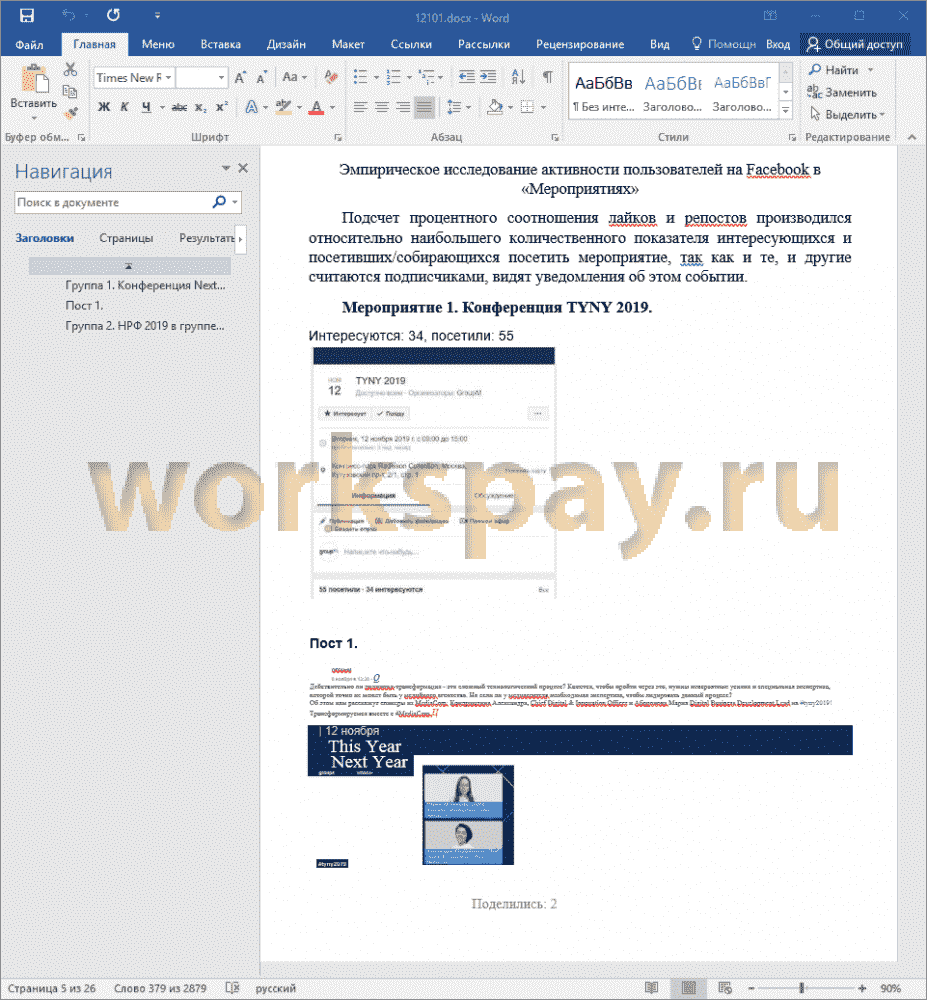927x1000 pixels.
Task: Center the paragraph text
Action: [x=382, y=107]
